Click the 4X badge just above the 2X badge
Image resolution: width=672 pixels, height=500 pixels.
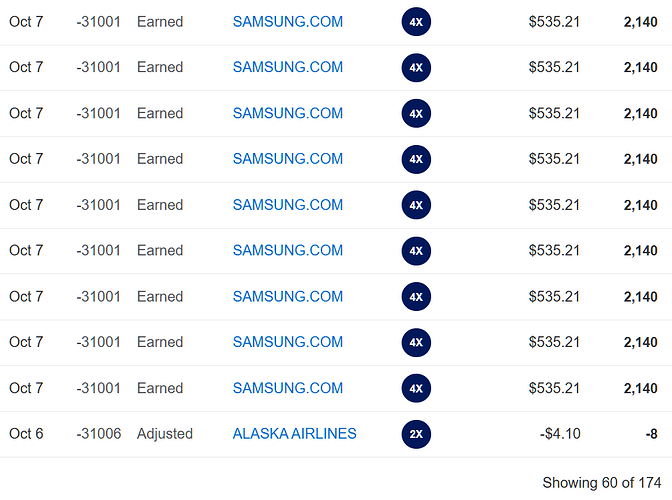coord(416,388)
